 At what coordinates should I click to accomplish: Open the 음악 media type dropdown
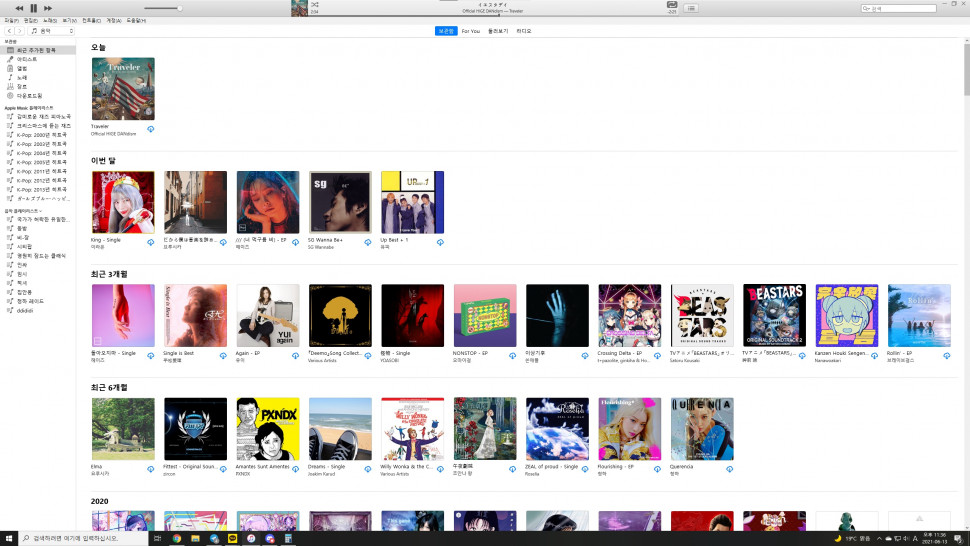pyautogui.click(x=52, y=30)
